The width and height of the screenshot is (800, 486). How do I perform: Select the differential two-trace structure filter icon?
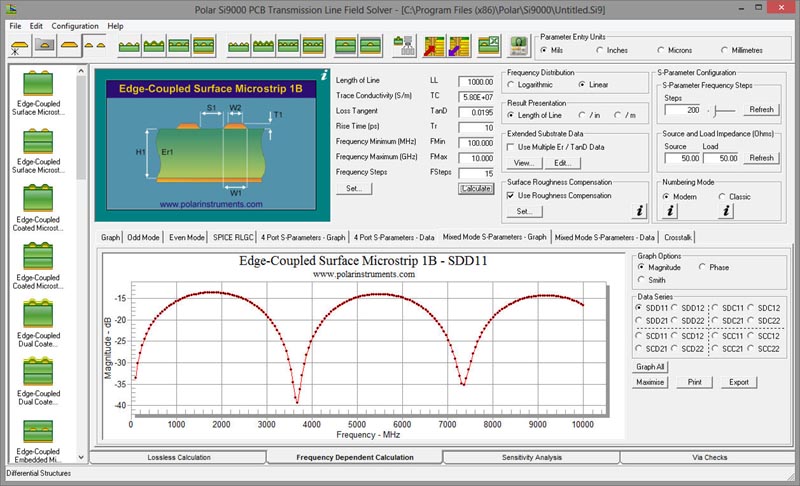click(x=94, y=46)
